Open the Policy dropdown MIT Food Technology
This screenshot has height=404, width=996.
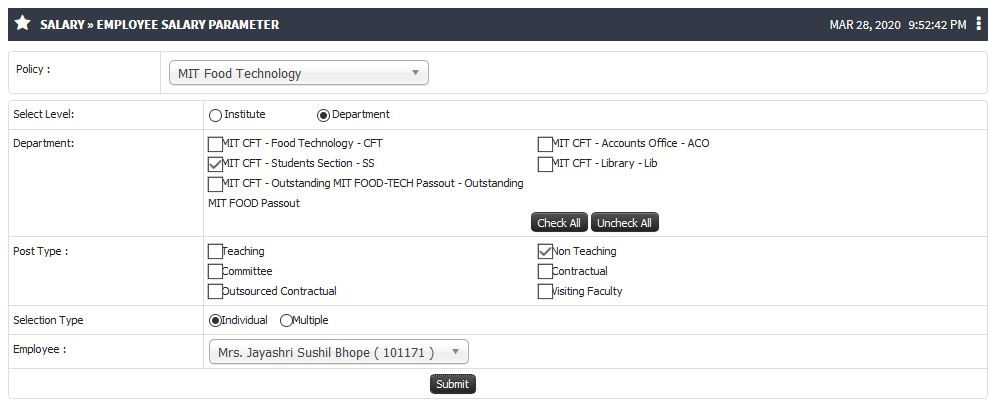[x=299, y=73]
